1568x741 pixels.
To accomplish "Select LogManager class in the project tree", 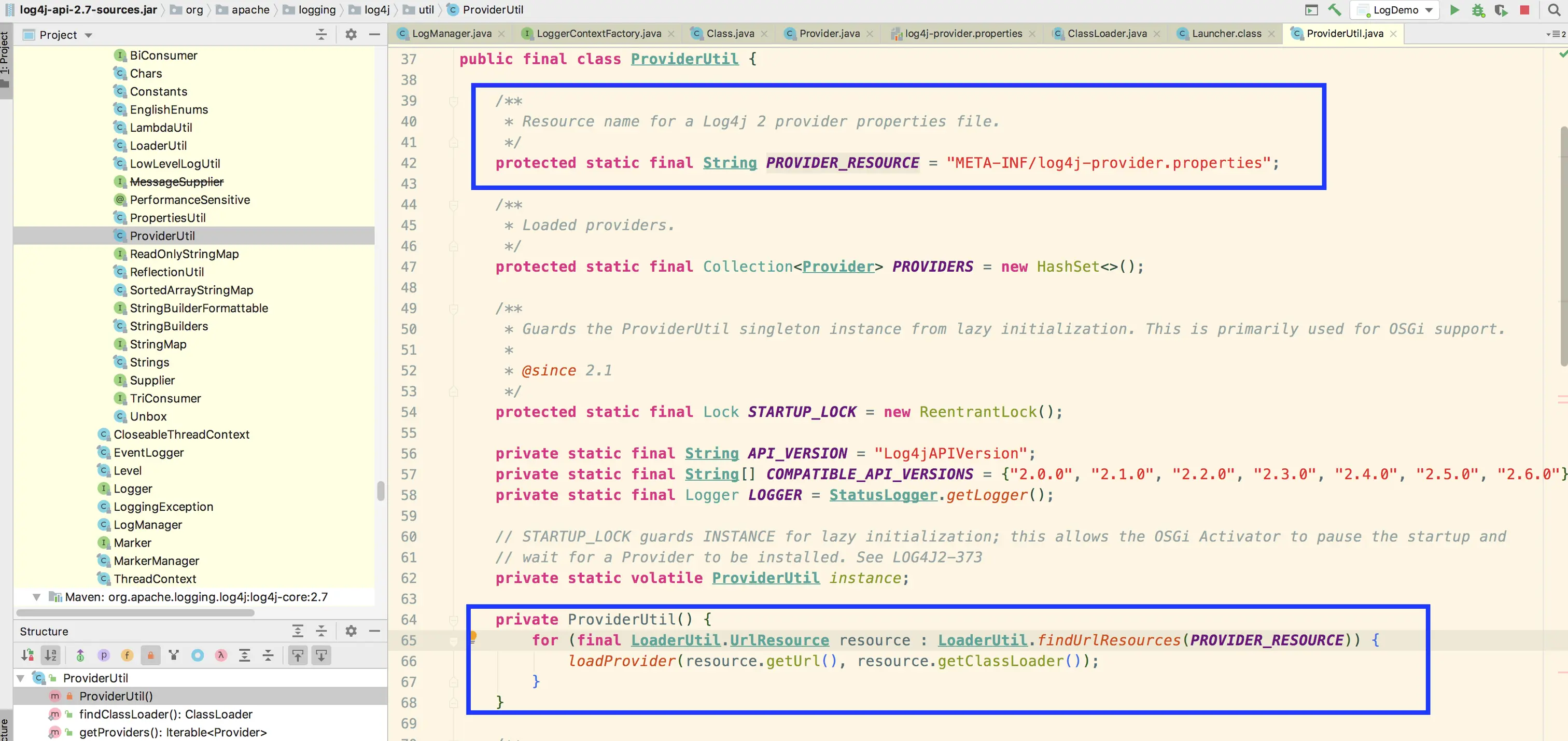I will (147, 524).
